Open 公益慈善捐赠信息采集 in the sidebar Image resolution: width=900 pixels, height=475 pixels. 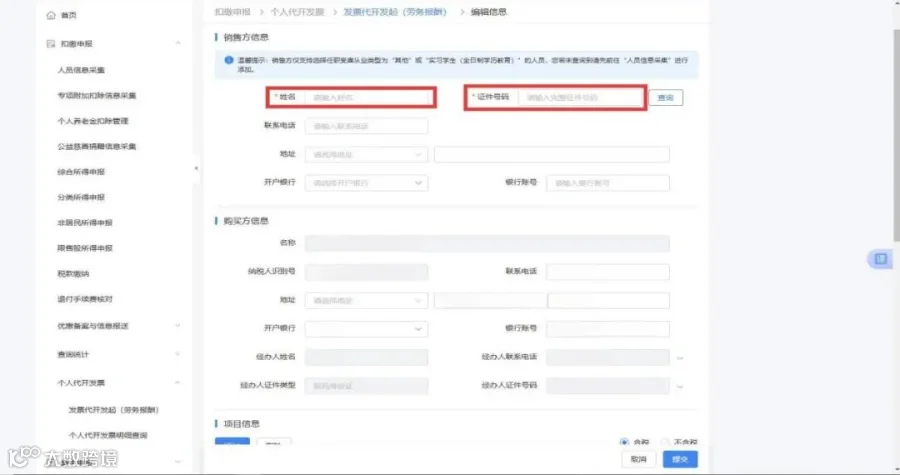pos(96,146)
